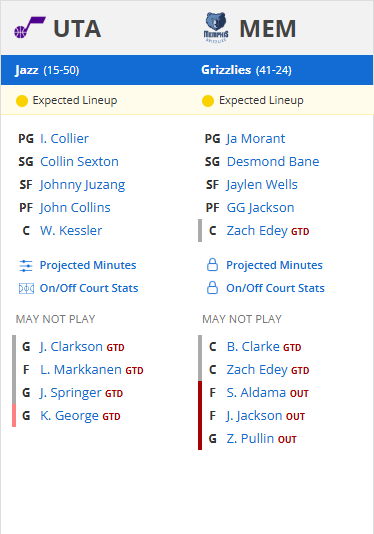Image resolution: width=374 pixels, height=534 pixels.
Task: Click the yellow Expected Lineup dot for Jazz
Action: coord(22,101)
